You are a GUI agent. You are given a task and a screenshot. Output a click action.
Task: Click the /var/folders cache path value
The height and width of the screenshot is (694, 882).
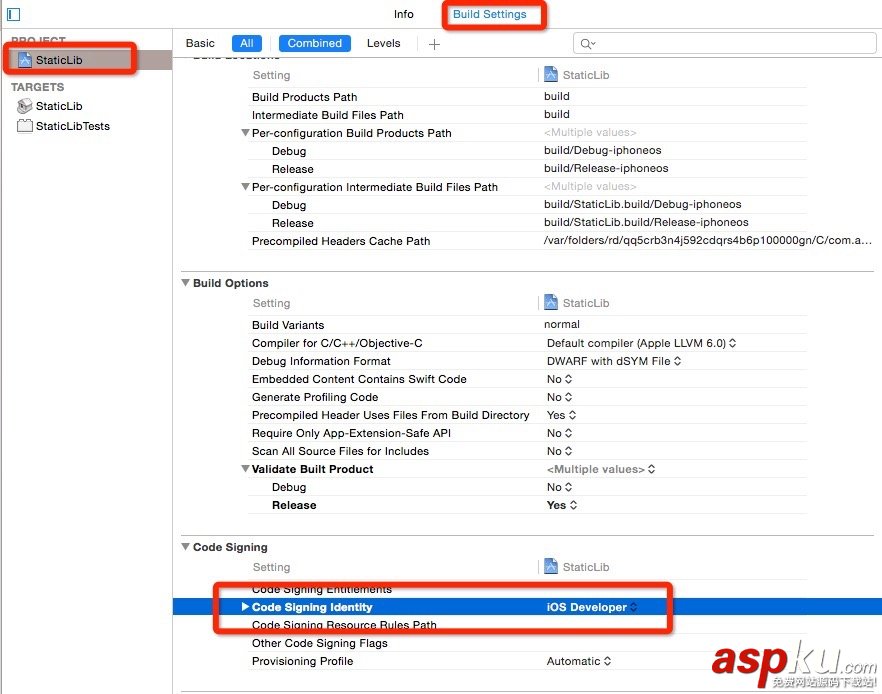tap(708, 240)
